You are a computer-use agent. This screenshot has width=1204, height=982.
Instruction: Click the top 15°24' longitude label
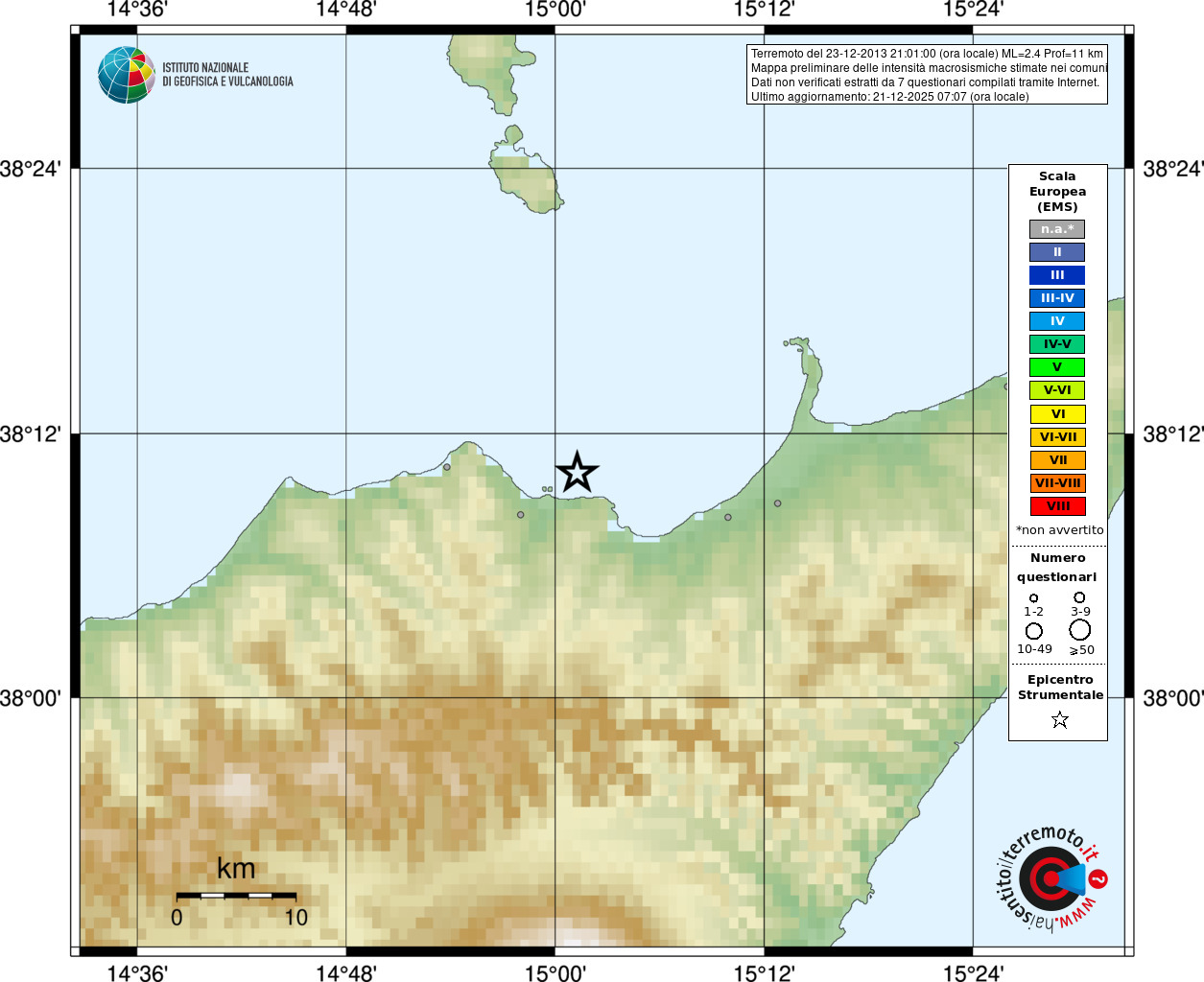click(974, 10)
